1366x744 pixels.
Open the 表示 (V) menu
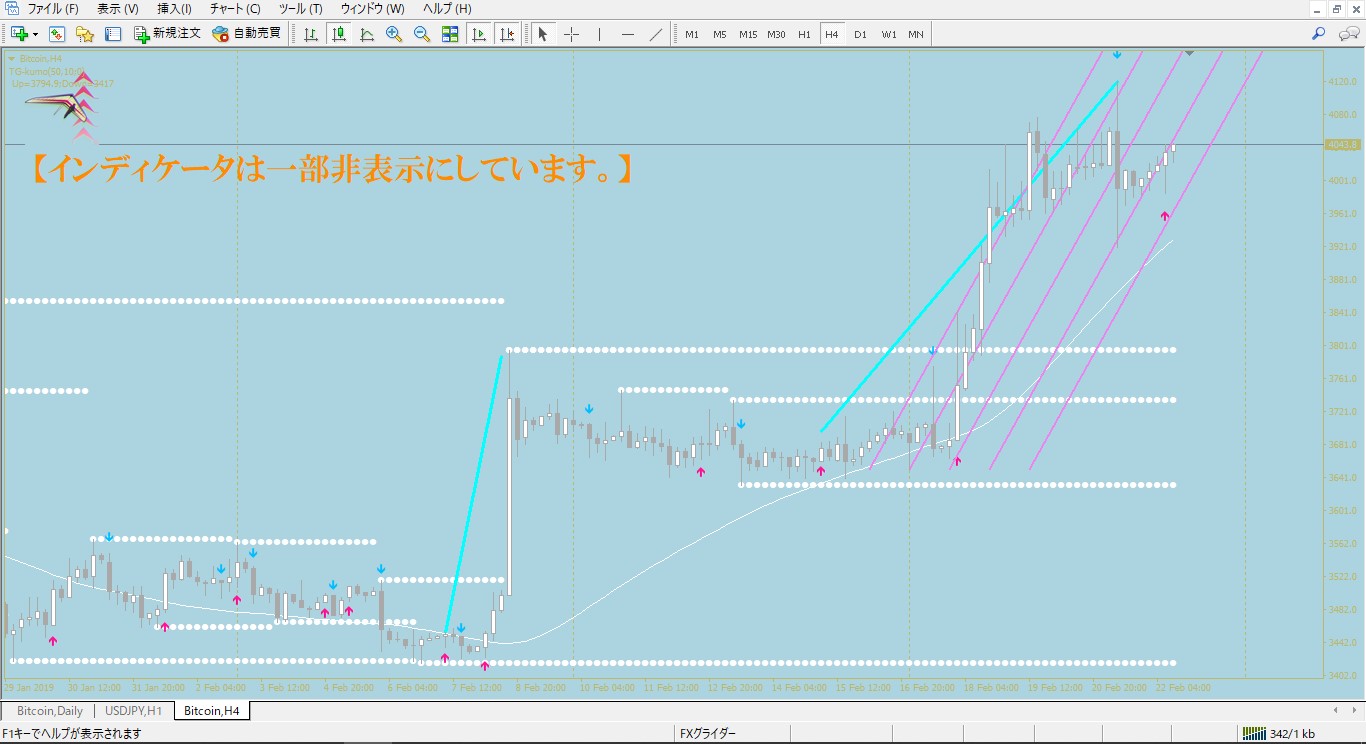point(118,9)
